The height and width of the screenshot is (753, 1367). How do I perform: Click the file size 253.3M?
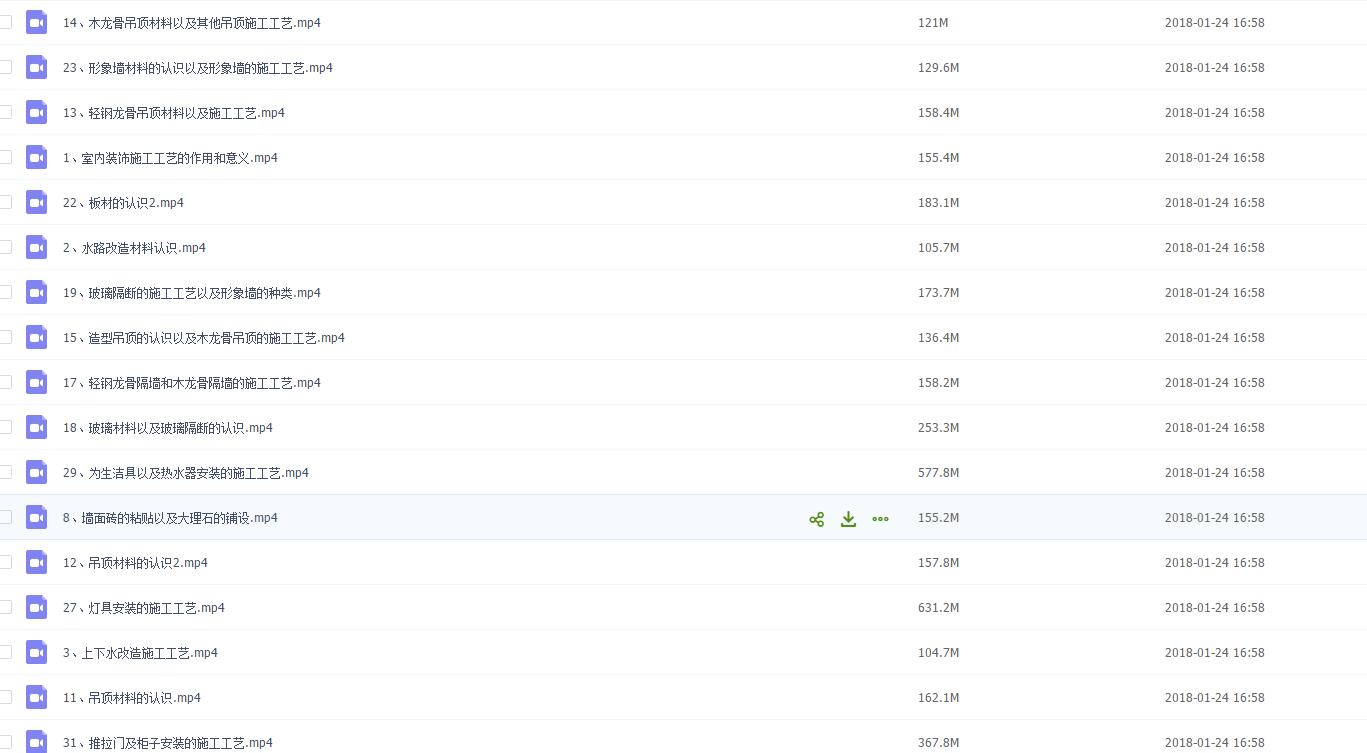(939, 427)
